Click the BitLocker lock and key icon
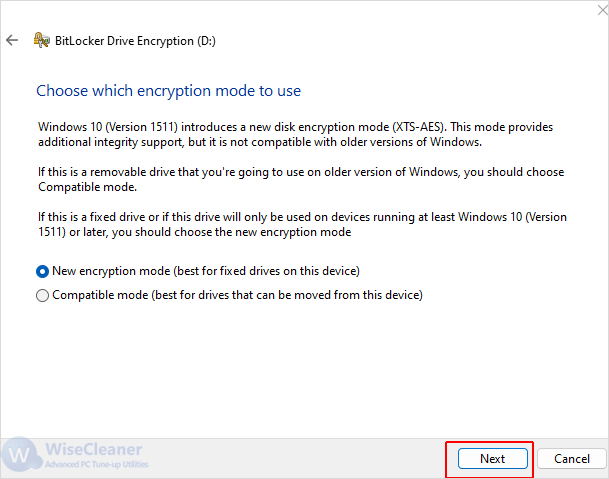609x479 pixels. click(x=42, y=40)
